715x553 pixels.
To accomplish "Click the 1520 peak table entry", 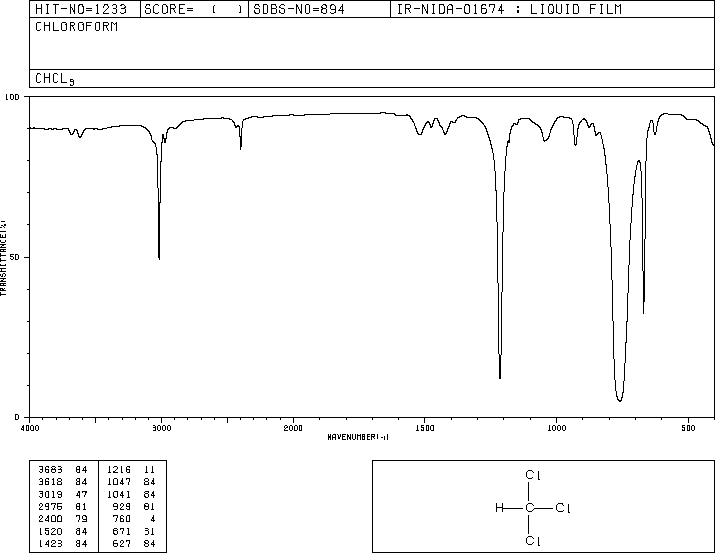I will pos(50,532).
